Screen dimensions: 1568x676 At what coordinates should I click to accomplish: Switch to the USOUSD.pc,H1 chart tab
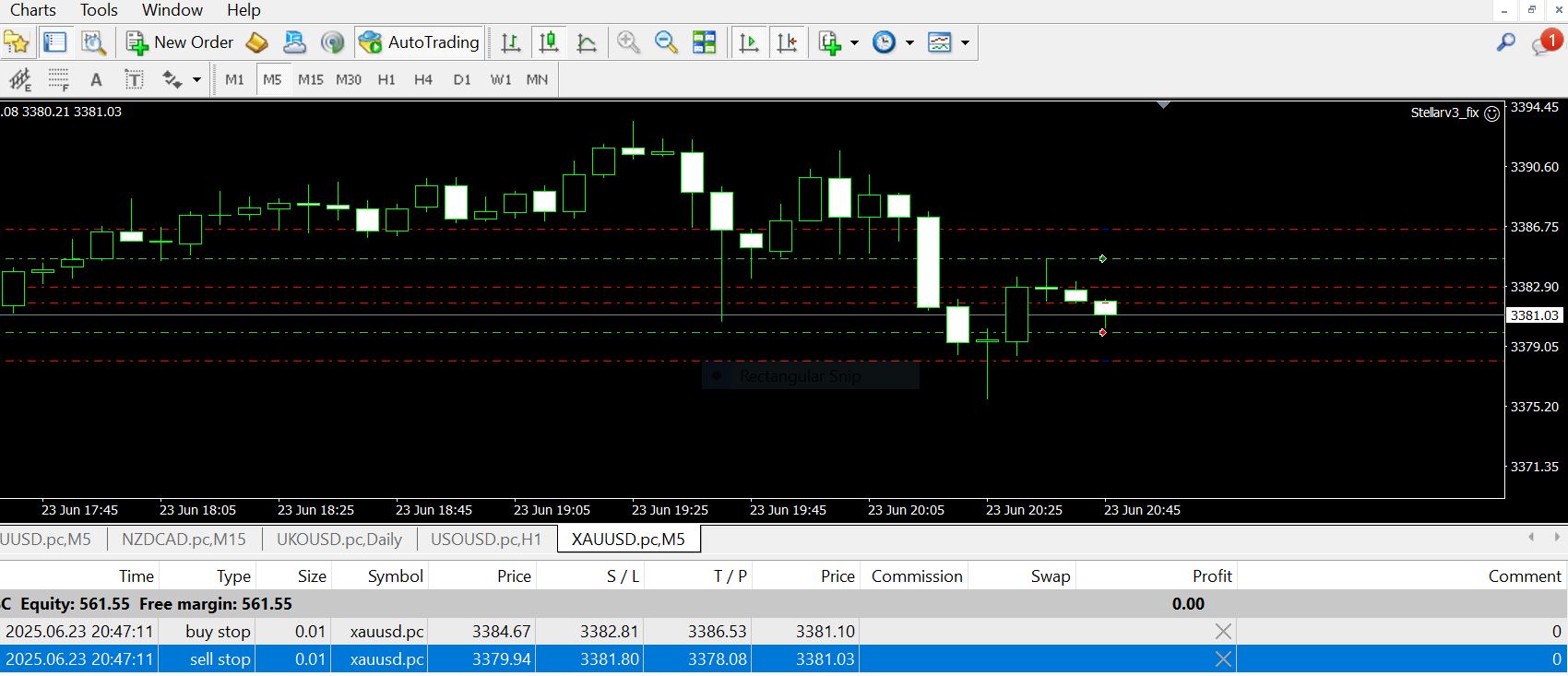tap(486, 540)
